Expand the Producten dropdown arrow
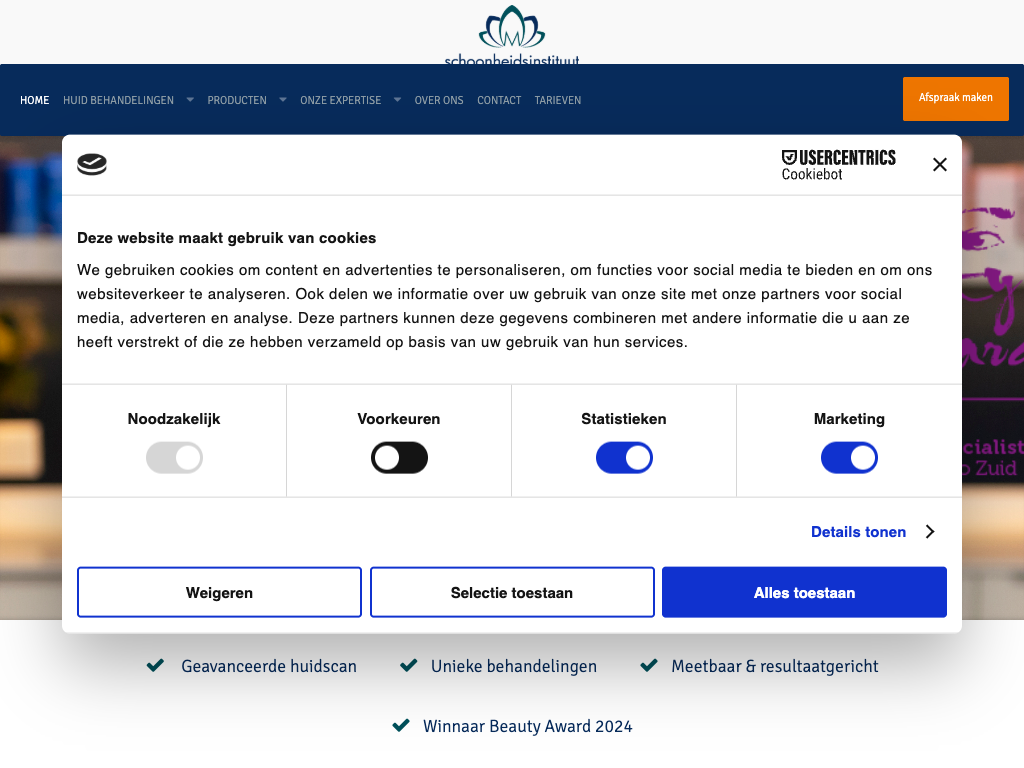1024x768 pixels. click(x=283, y=100)
